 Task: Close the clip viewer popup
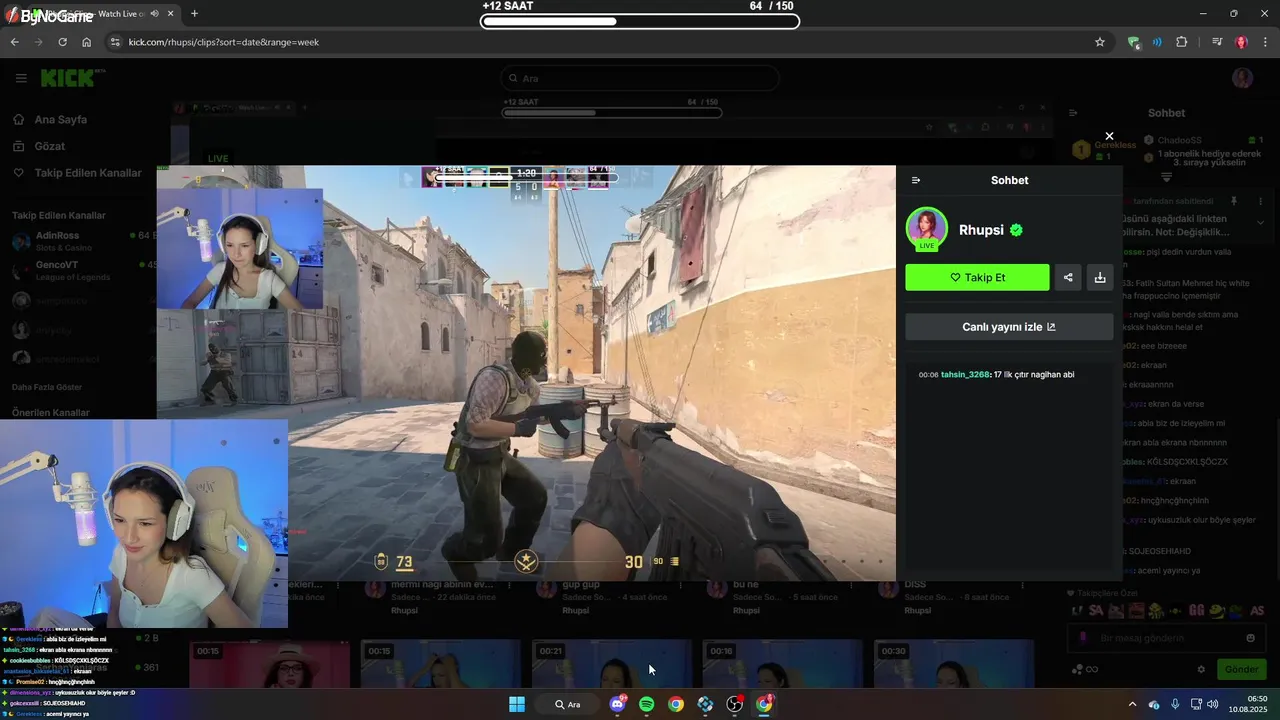click(x=1109, y=136)
